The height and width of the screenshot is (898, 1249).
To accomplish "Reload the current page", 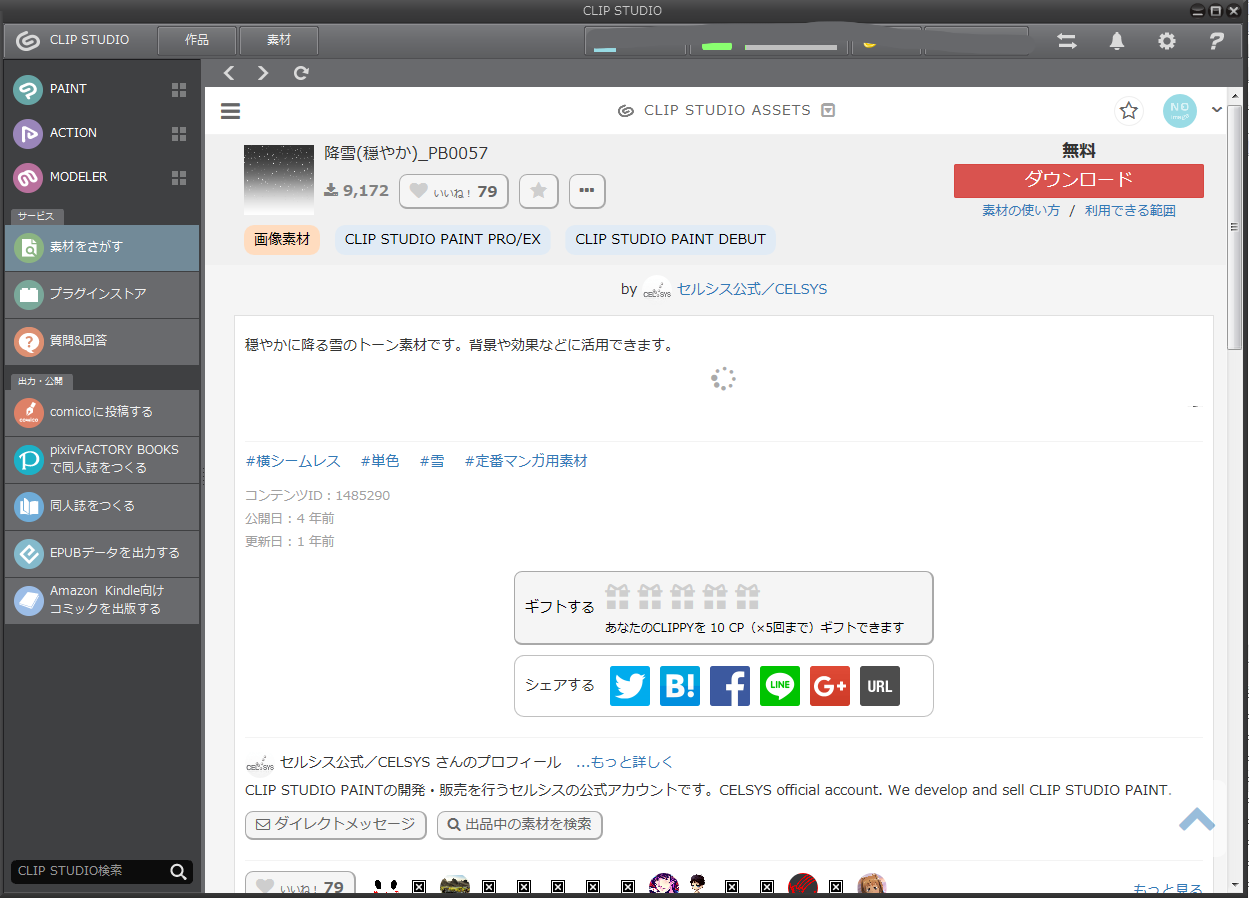I will point(301,73).
